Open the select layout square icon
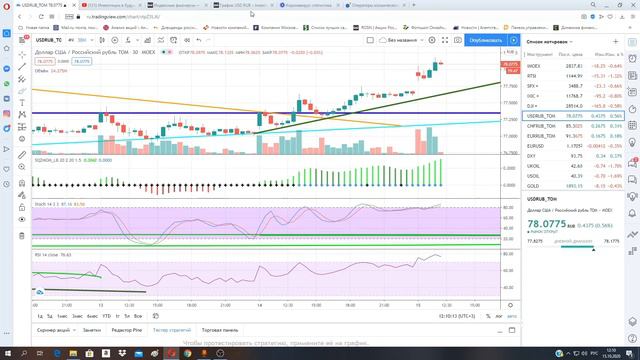 (x=370, y=40)
